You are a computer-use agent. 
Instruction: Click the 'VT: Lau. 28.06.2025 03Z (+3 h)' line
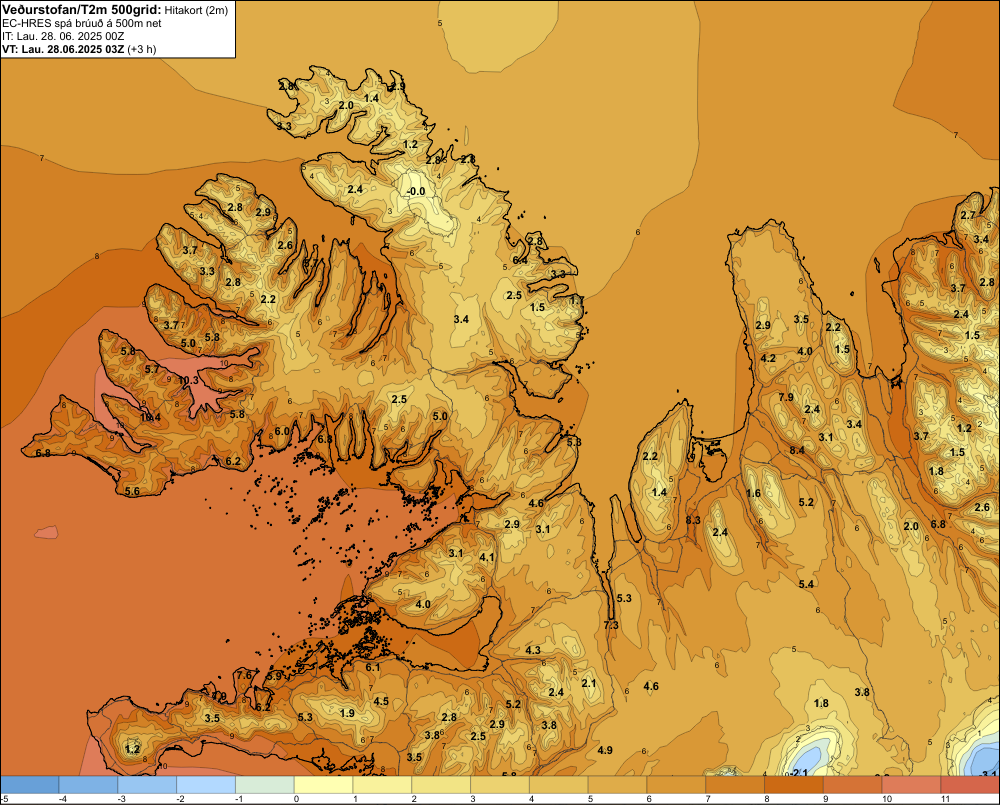click(x=78, y=49)
